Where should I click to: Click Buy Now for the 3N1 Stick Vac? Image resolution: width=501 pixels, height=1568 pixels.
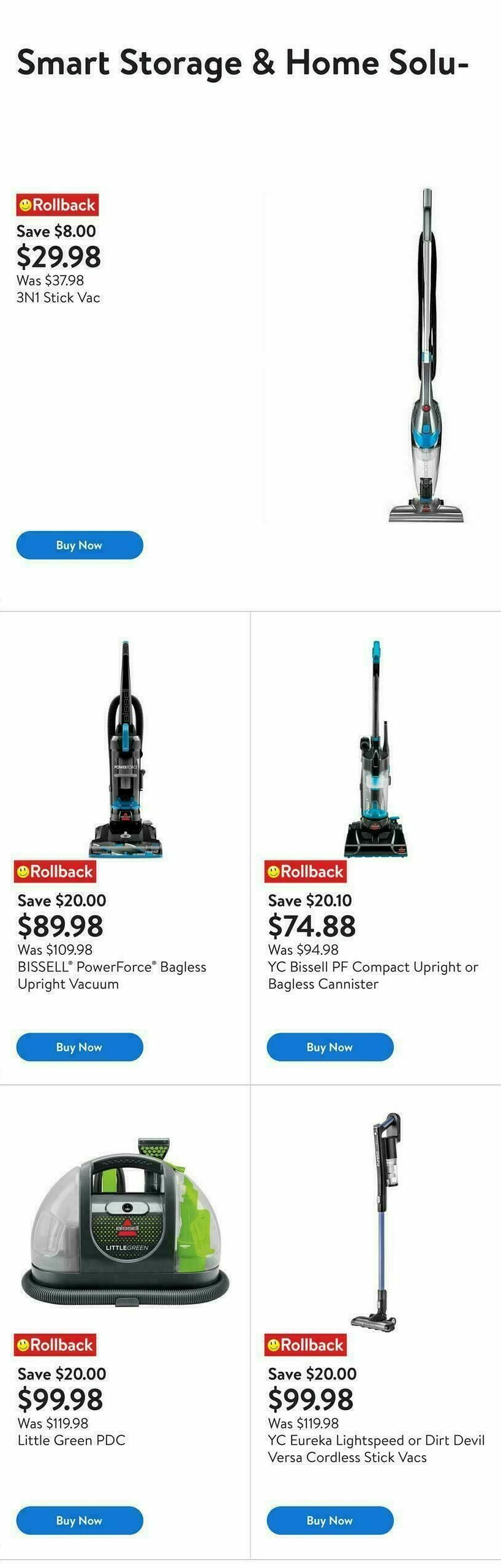click(80, 545)
